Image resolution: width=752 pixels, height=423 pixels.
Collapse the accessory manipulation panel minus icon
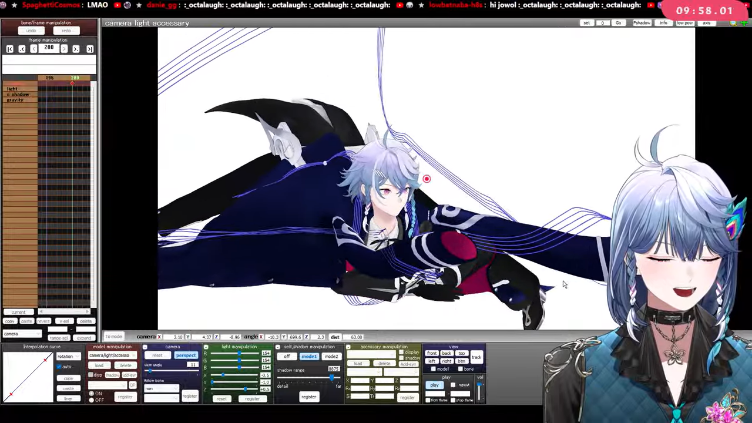pyautogui.click(x=349, y=347)
